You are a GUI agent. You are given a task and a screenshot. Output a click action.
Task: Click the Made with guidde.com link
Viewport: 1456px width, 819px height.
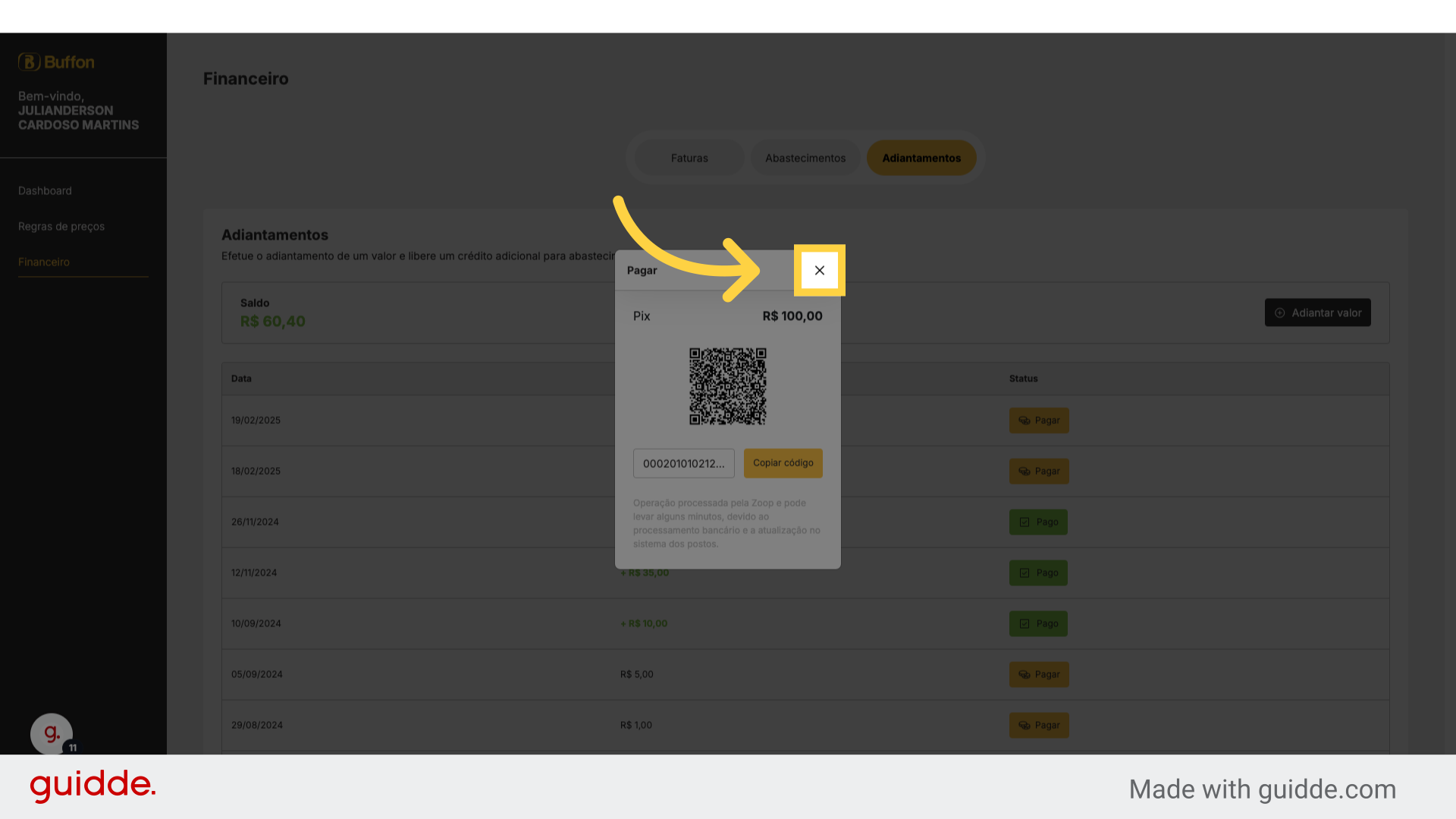[x=1262, y=789]
